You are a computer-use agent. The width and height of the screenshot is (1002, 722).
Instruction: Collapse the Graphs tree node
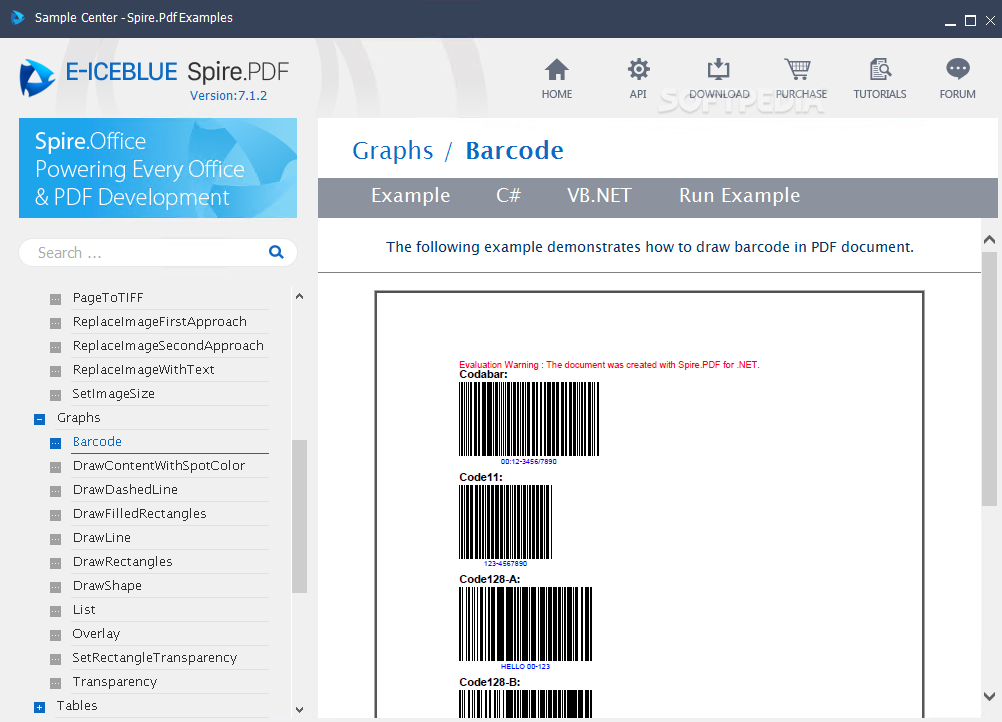click(40, 419)
